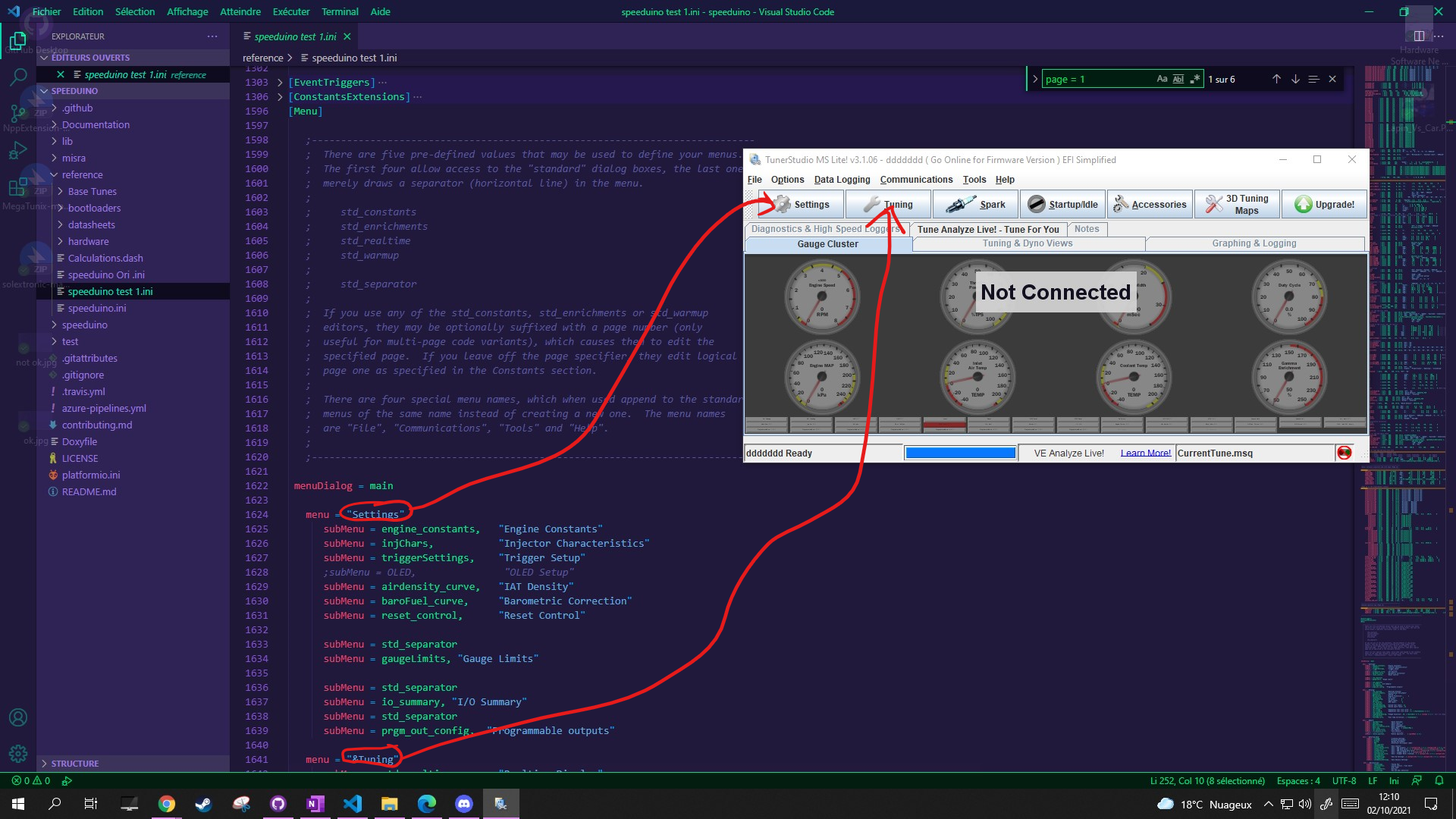Split the editor to the right
Image resolution: width=1456 pixels, height=819 pixels.
(x=1419, y=36)
